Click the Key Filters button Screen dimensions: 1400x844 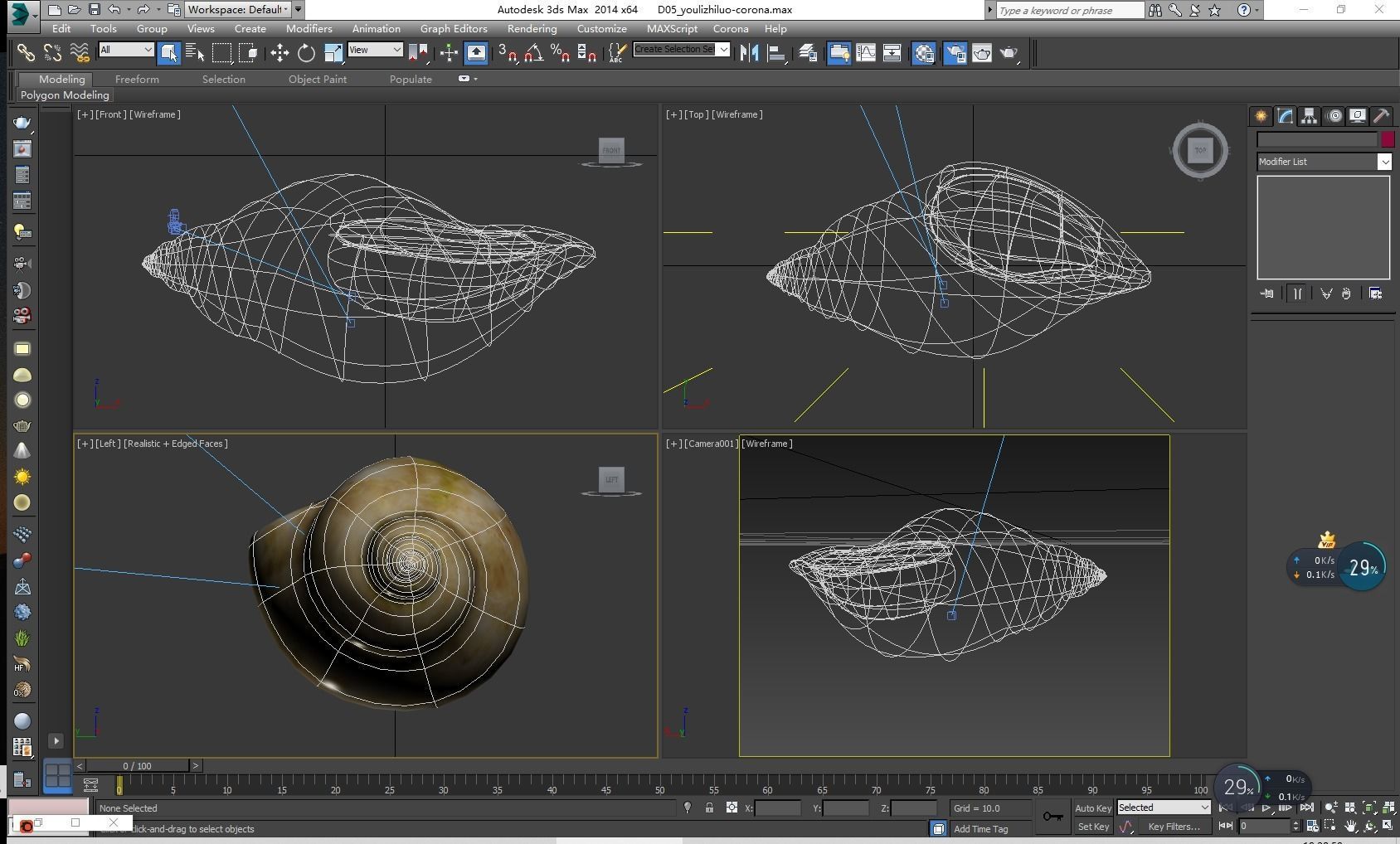coord(1174,827)
